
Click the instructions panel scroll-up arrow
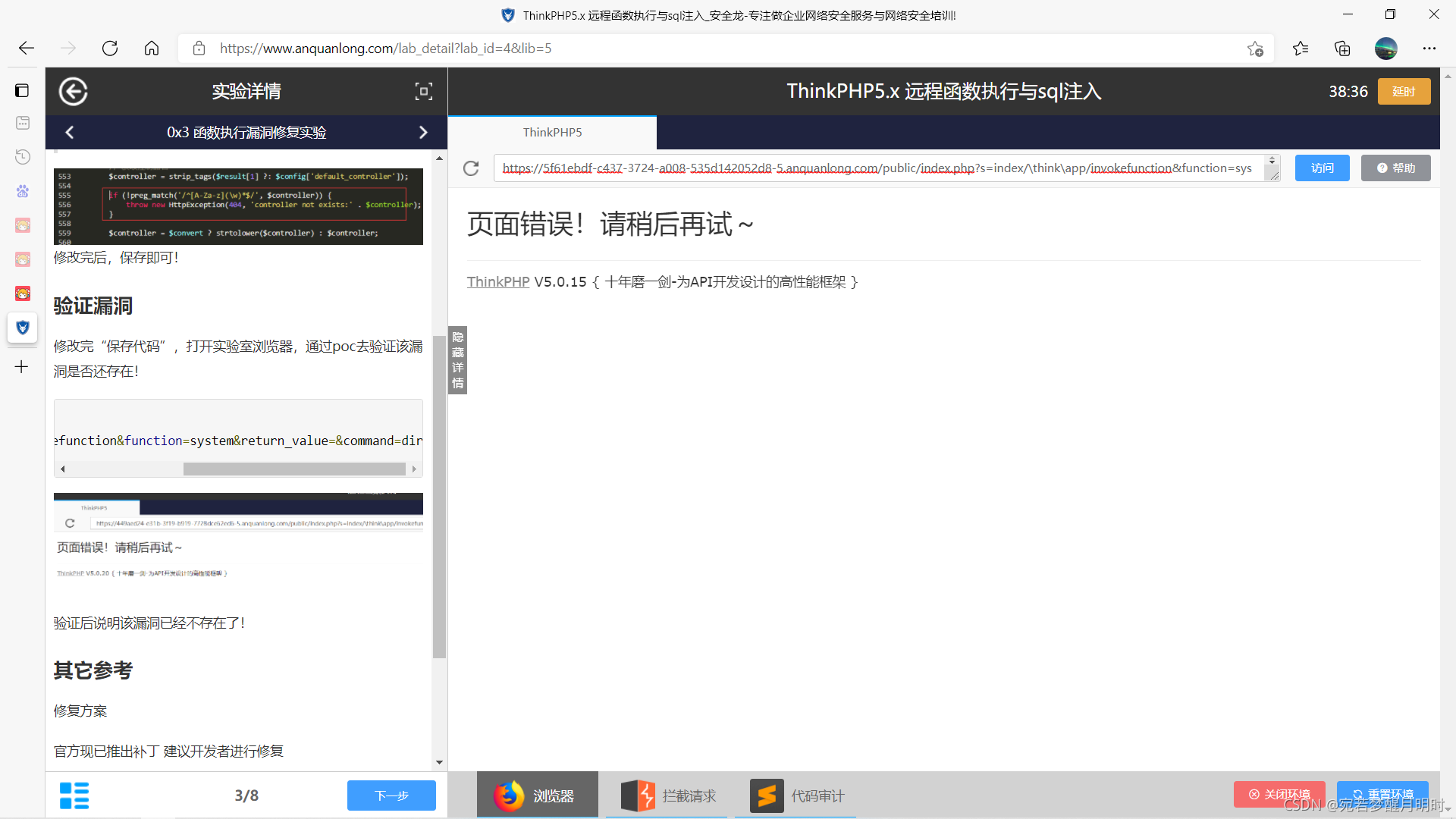pos(439,158)
